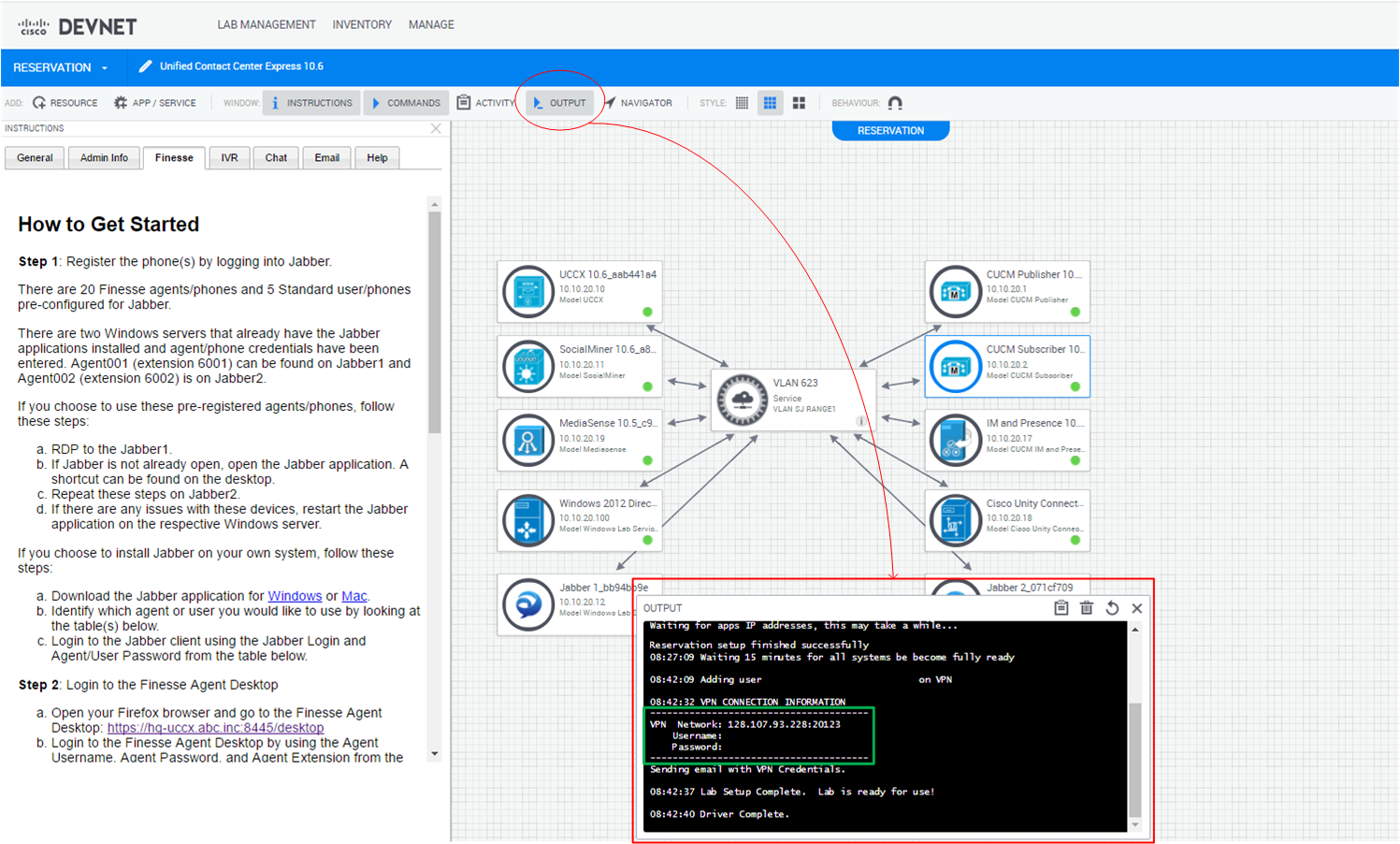The image size is (1400, 844).
Task: Switch to the Help tab
Action: point(377,157)
